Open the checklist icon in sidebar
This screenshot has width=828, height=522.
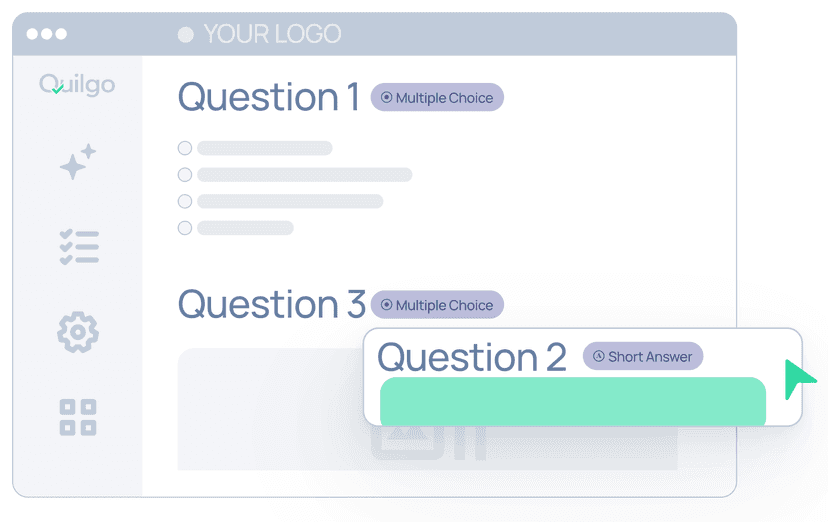(x=78, y=247)
